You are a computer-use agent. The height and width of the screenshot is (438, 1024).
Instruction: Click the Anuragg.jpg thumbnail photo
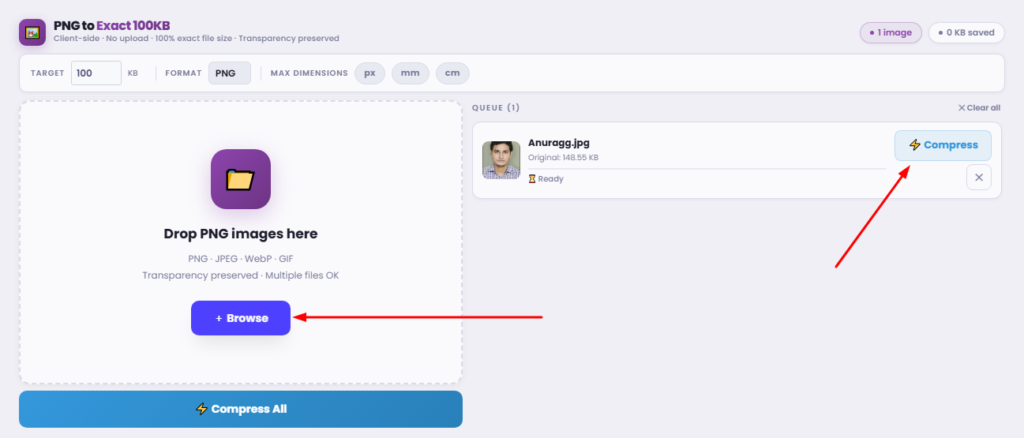coord(501,160)
